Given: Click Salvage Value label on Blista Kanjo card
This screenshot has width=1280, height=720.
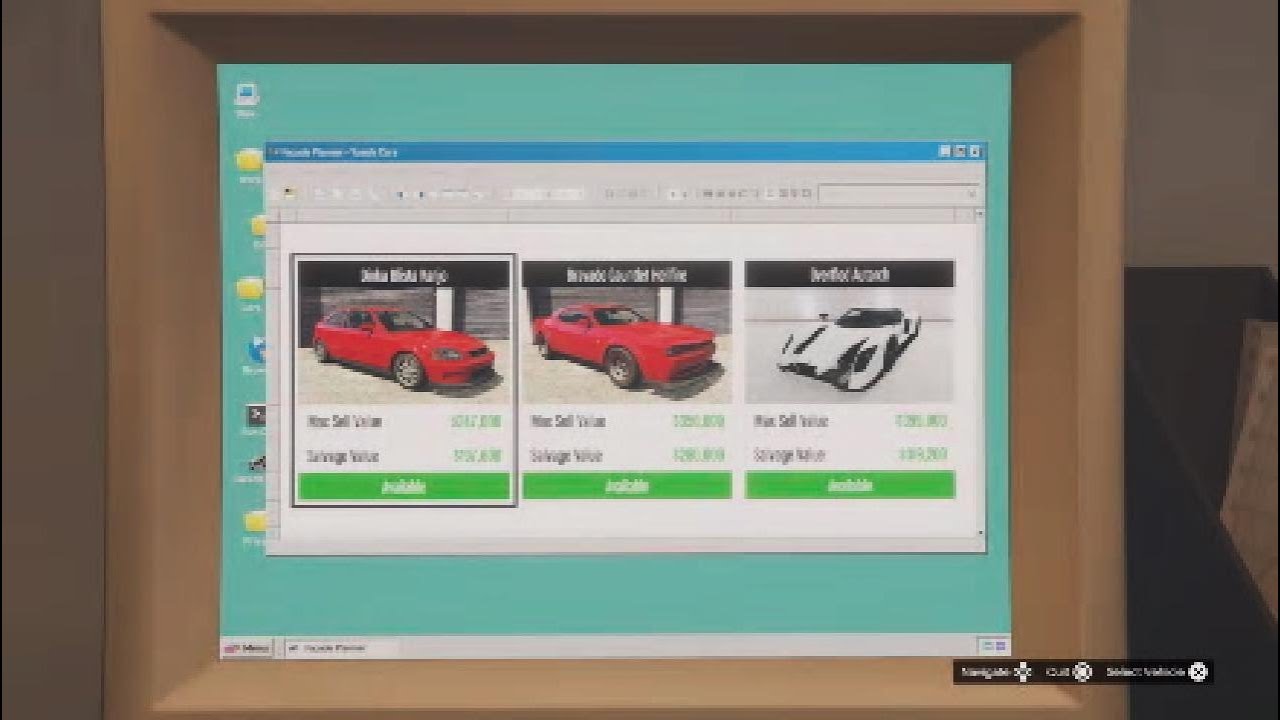Looking at the screenshot, I should [x=343, y=456].
